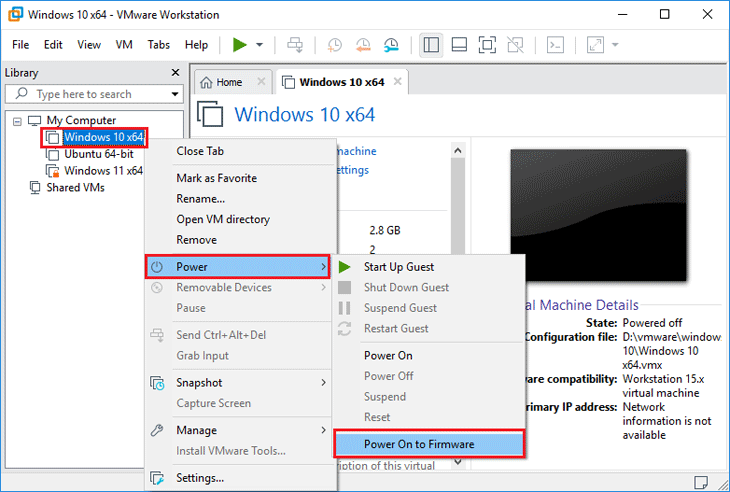Open the Library search dropdown arrow

pyautogui.click(x=175, y=94)
